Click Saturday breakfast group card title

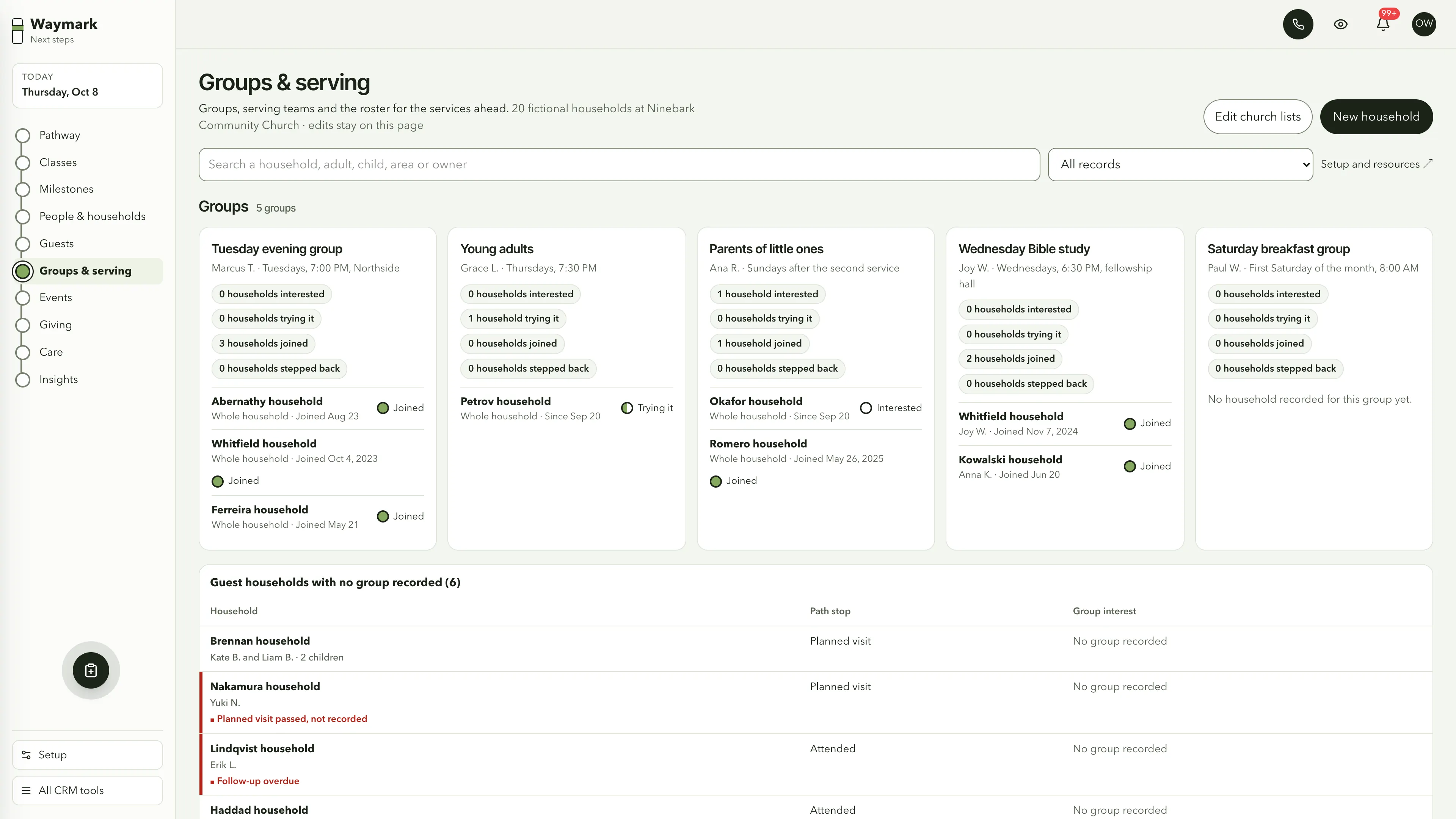[x=1279, y=249]
